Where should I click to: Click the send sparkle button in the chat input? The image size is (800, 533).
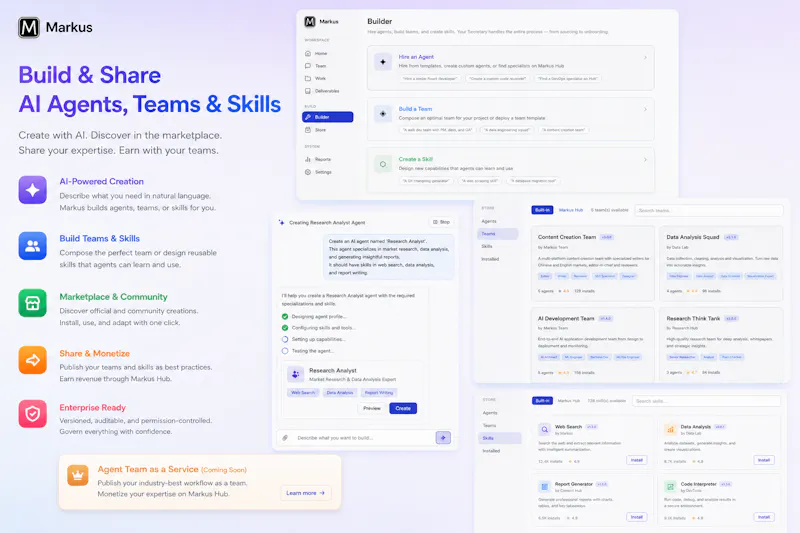(x=443, y=438)
